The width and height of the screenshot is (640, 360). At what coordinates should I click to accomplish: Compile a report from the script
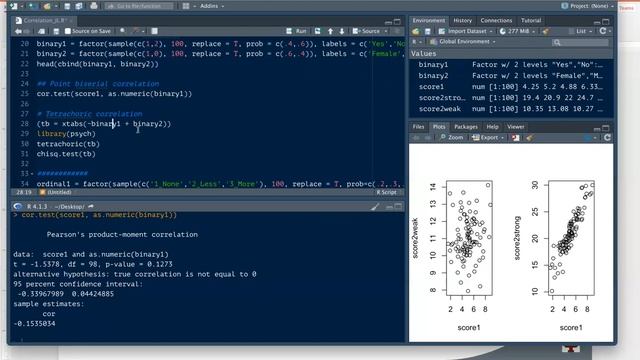click(x=154, y=31)
